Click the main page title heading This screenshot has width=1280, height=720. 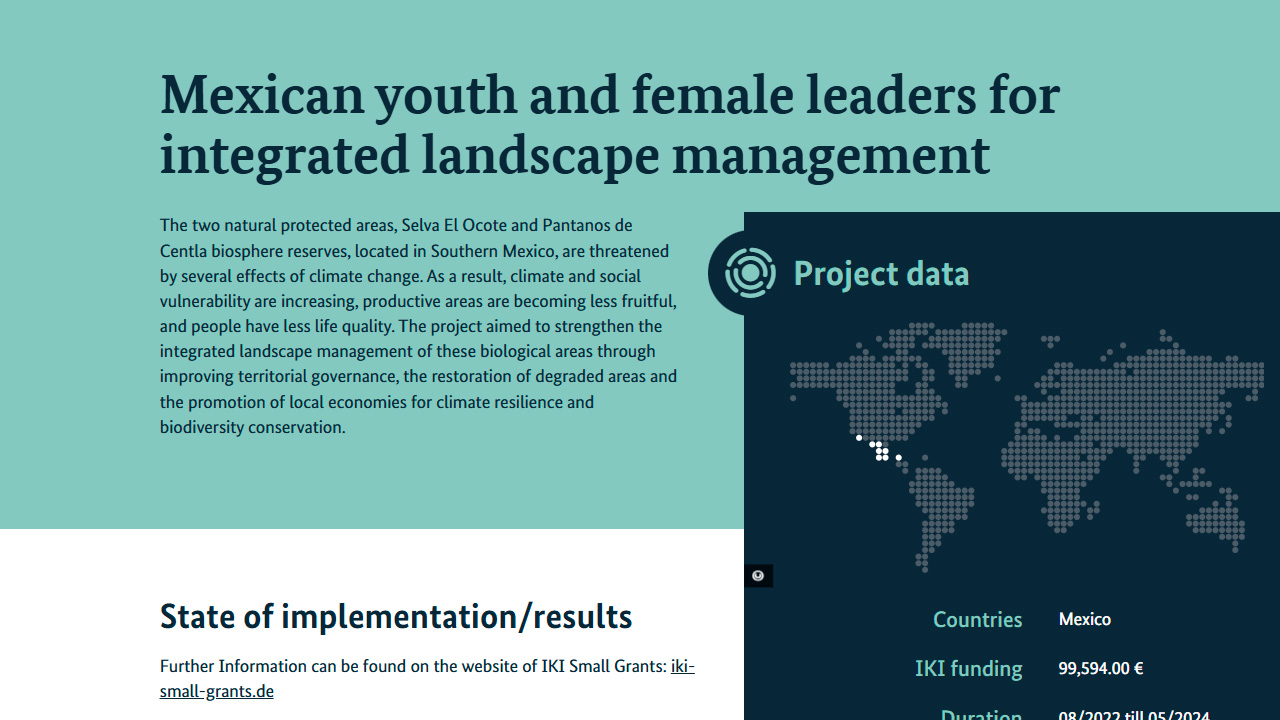click(x=609, y=124)
